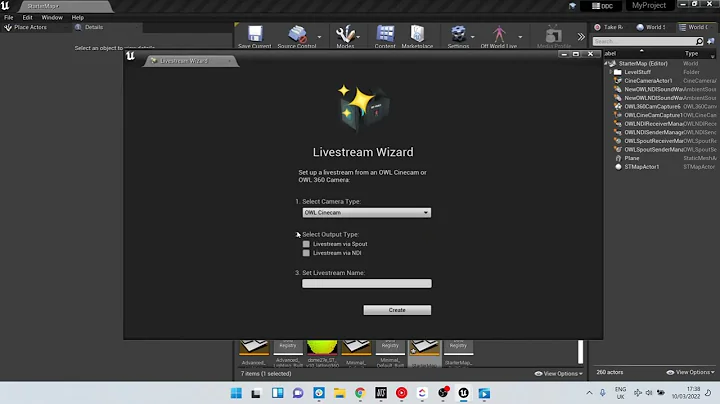This screenshot has height=404, width=720.
Task: Collapse the StarterMap (Editor) tree node
Action: pyautogui.click(x=606, y=63)
